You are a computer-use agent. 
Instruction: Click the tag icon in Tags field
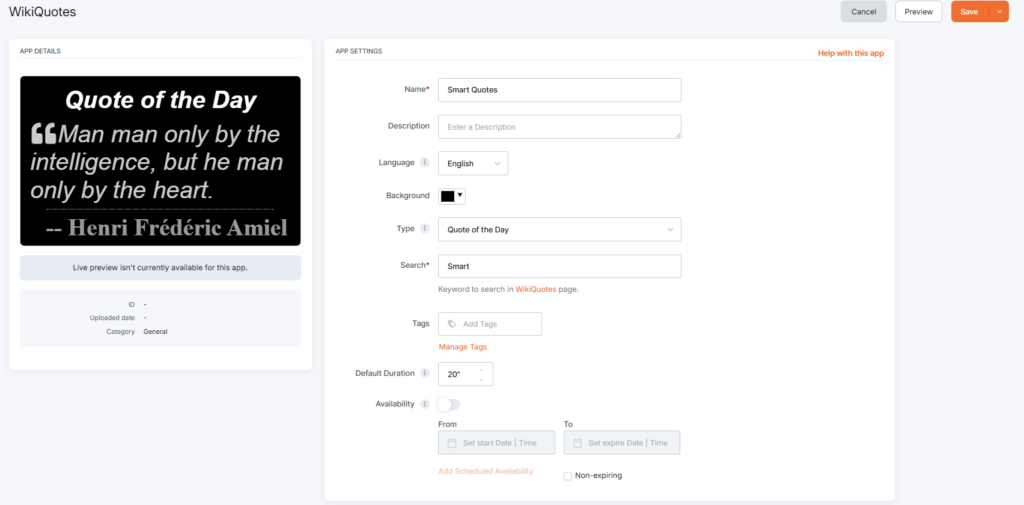click(x=452, y=324)
